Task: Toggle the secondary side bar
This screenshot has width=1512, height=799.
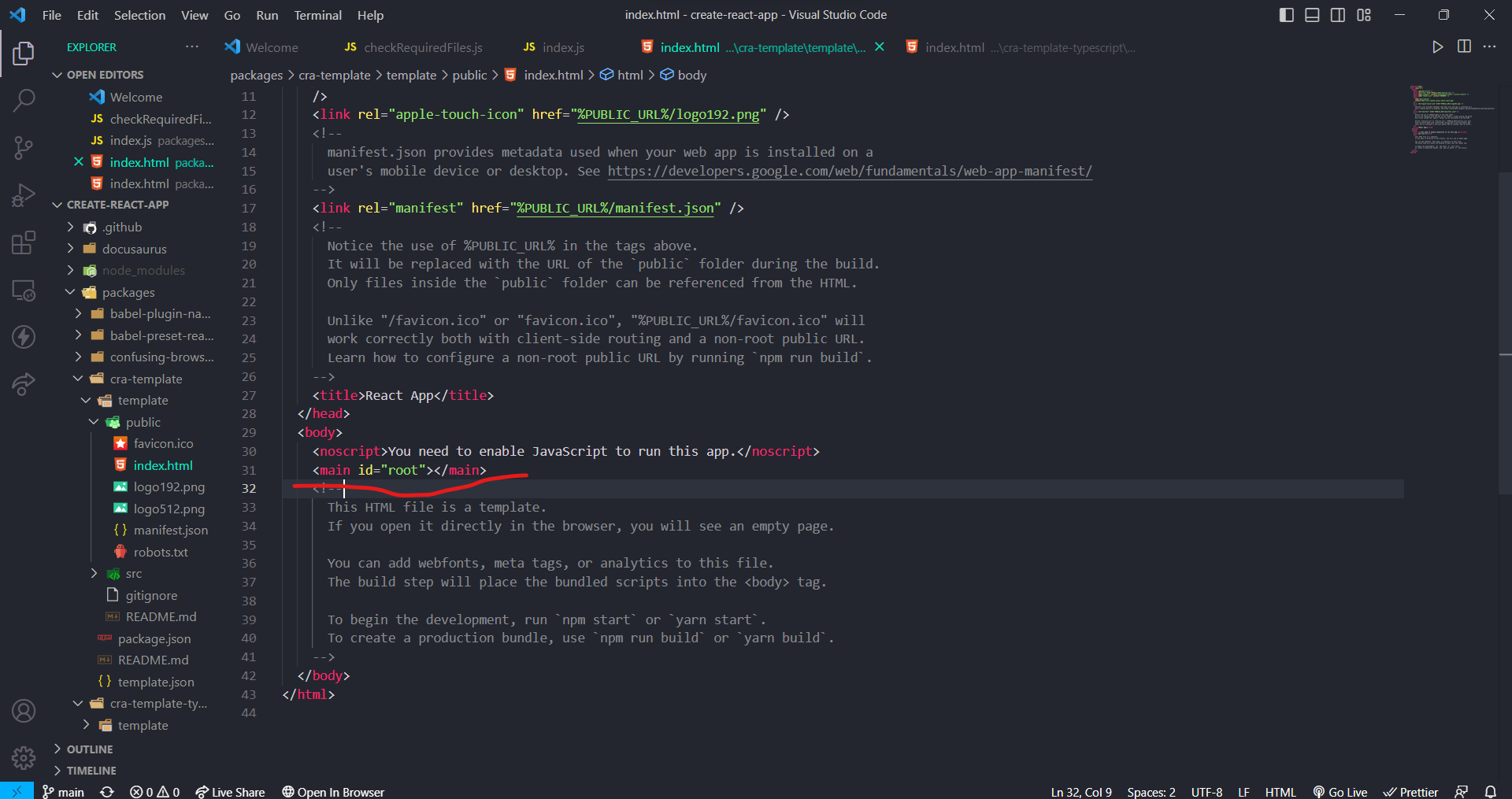Action: click(1338, 14)
